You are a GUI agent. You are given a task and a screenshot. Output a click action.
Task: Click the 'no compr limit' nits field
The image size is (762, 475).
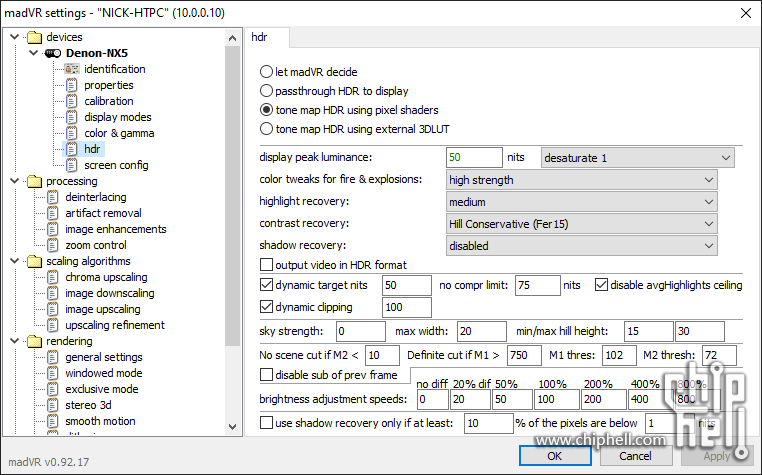coord(537,285)
